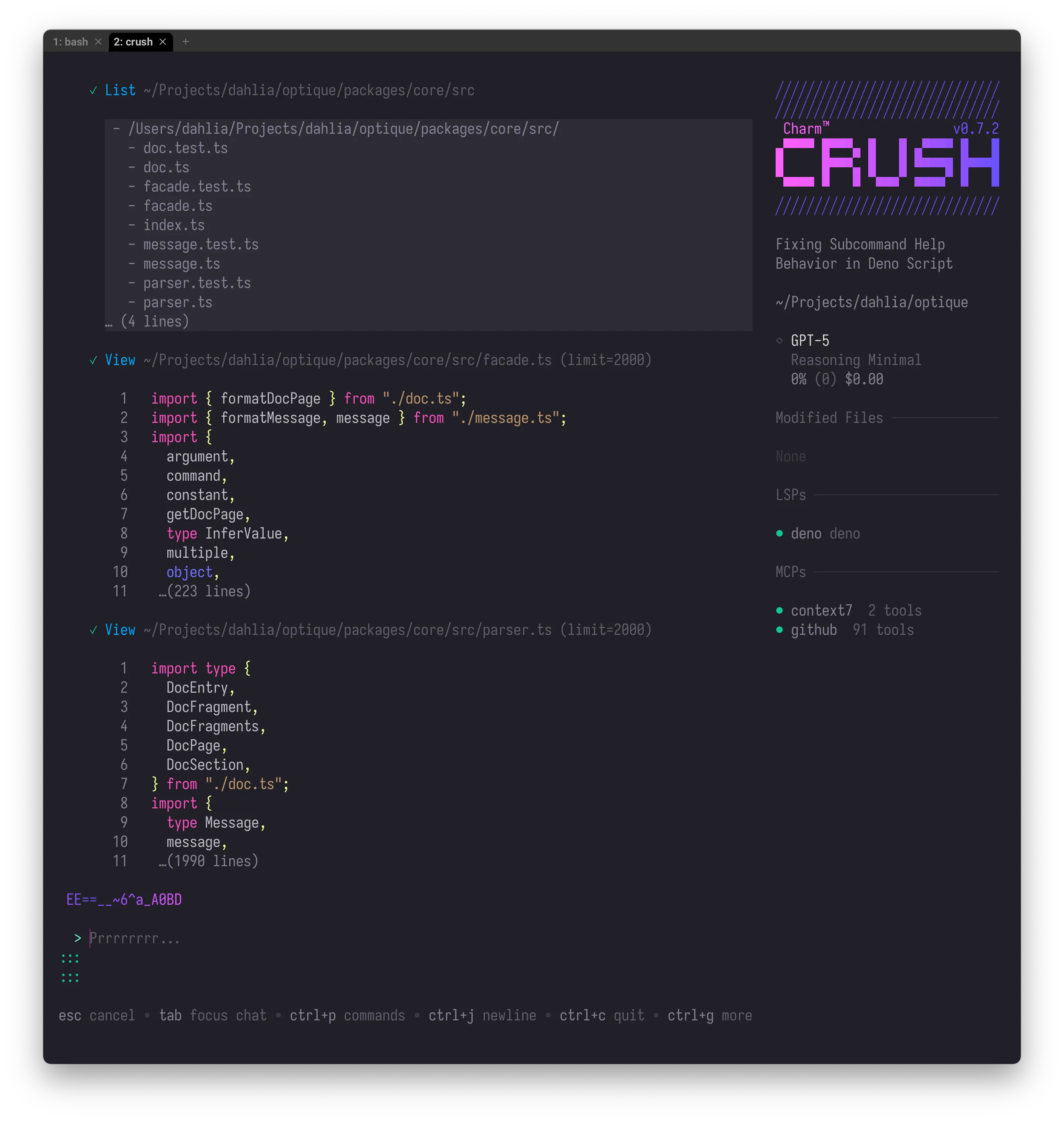Click the checkmark beside the List command
The width and height of the screenshot is (1064, 1121).
coord(93,91)
